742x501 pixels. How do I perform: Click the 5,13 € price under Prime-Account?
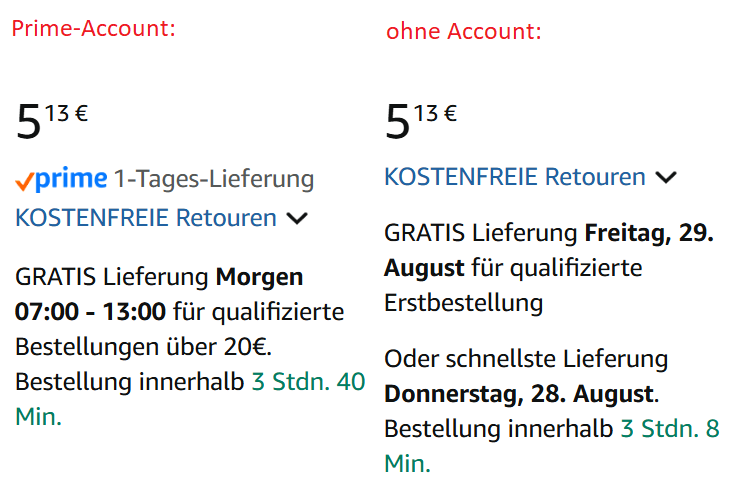tap(52, 122)
